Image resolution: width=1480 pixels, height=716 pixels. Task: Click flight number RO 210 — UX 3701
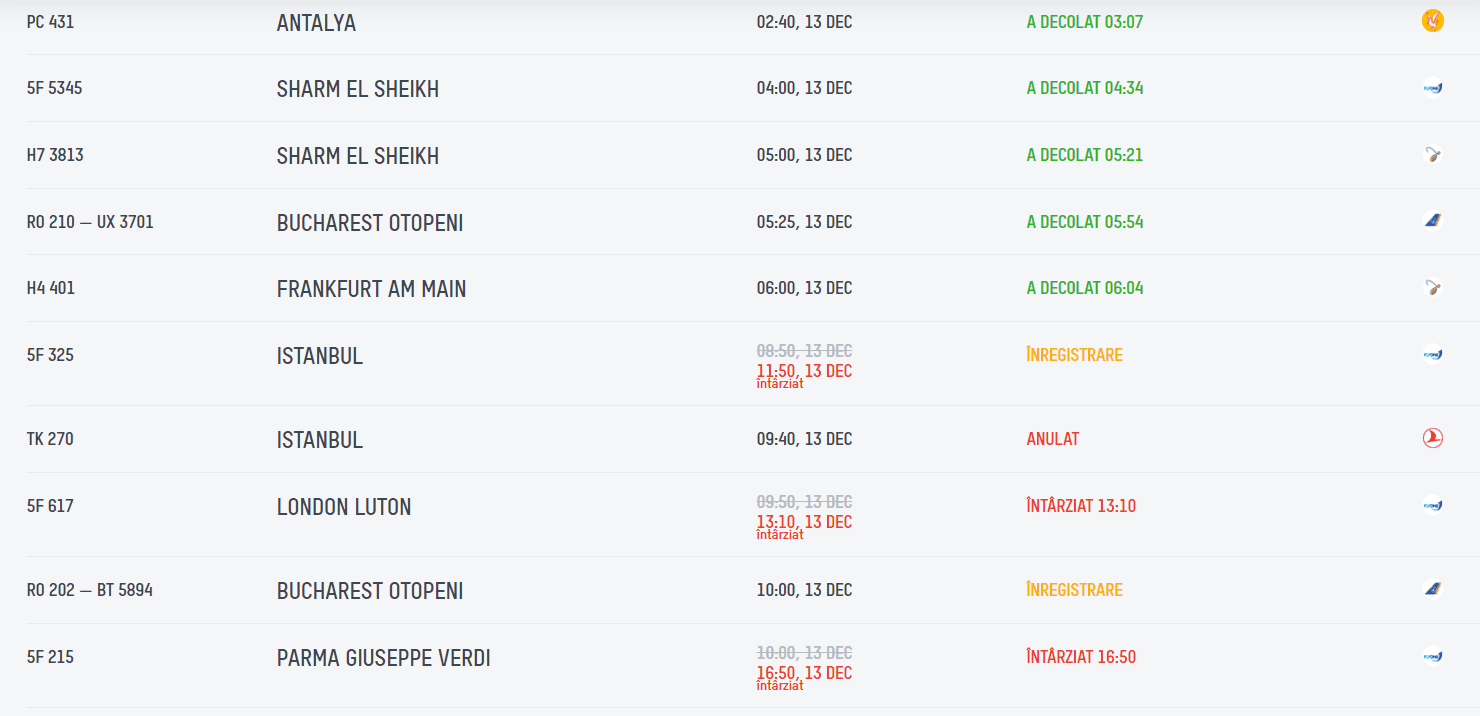pyautogui.click(x=90, y=222)
